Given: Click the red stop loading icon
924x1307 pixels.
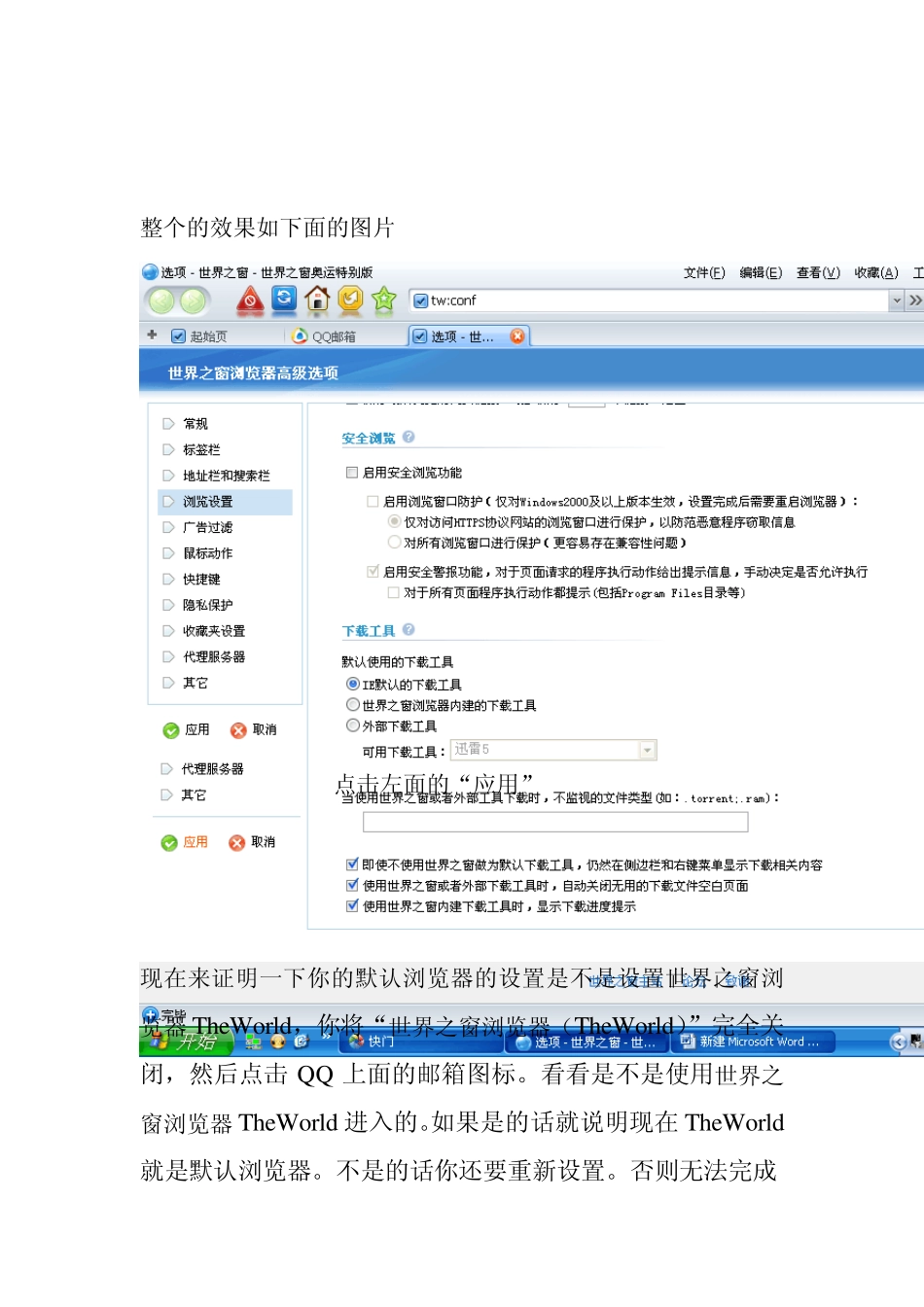Looking at the screenshot, I should pos(250,300).
